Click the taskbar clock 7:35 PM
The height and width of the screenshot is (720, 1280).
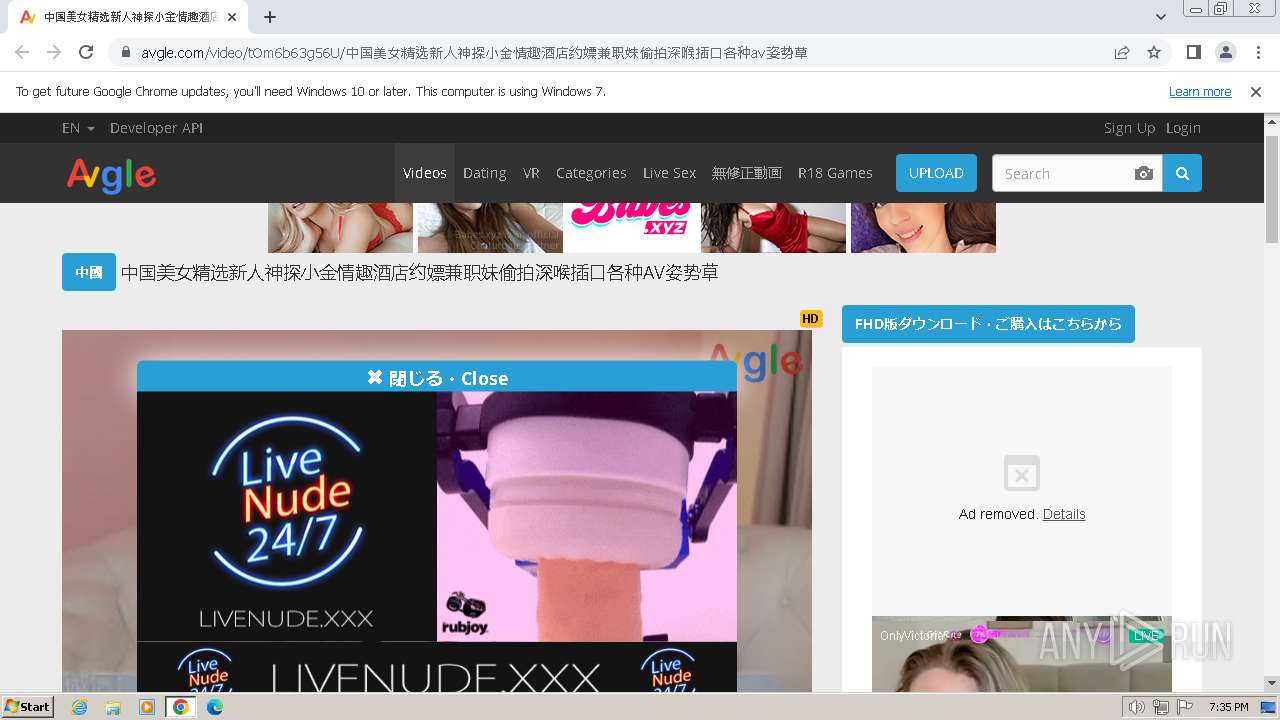[x=1228, y=707]
